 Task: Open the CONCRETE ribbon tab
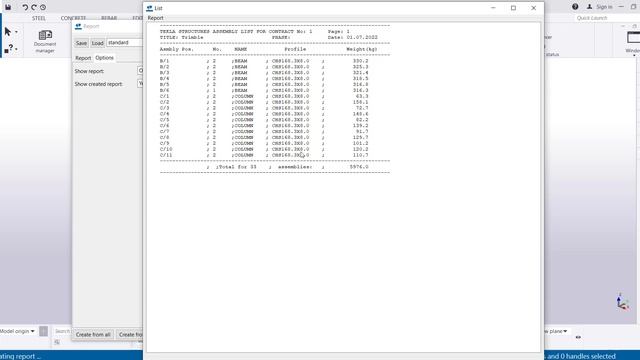point(73,18)
